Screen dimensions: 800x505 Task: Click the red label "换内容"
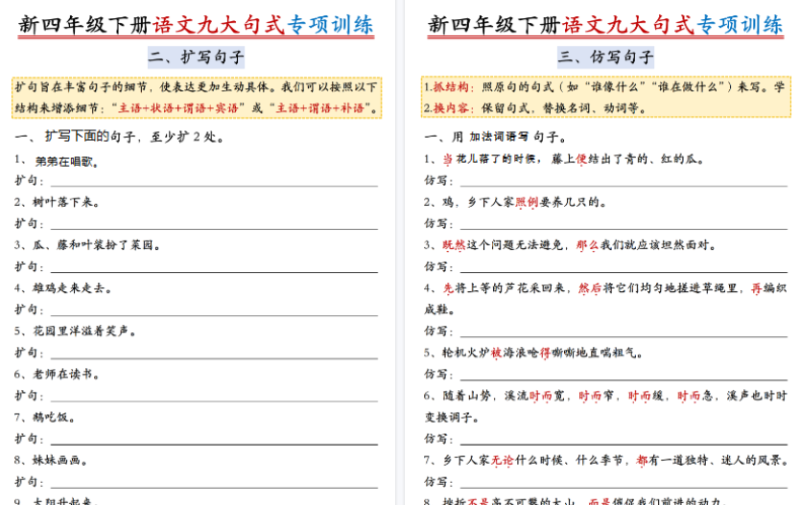tap(451, 108)
